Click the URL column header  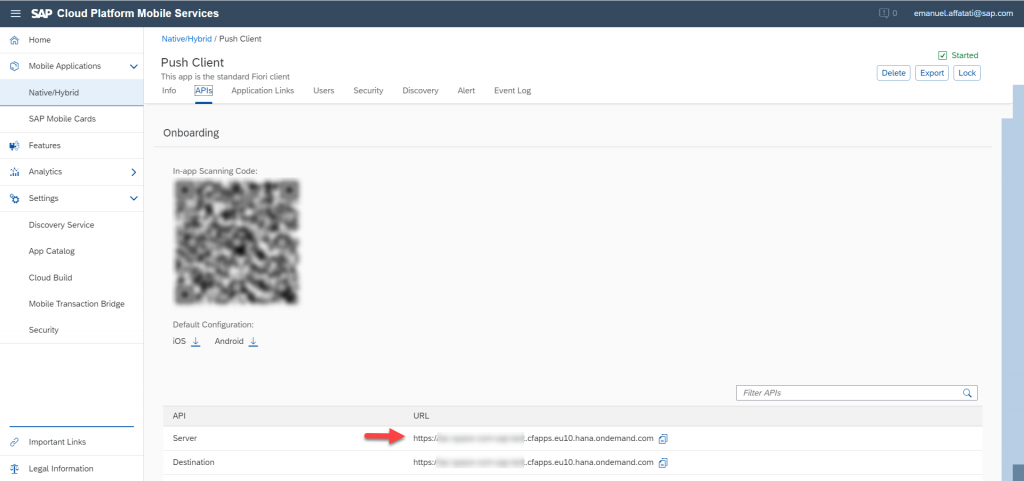[x=421, y=416]
